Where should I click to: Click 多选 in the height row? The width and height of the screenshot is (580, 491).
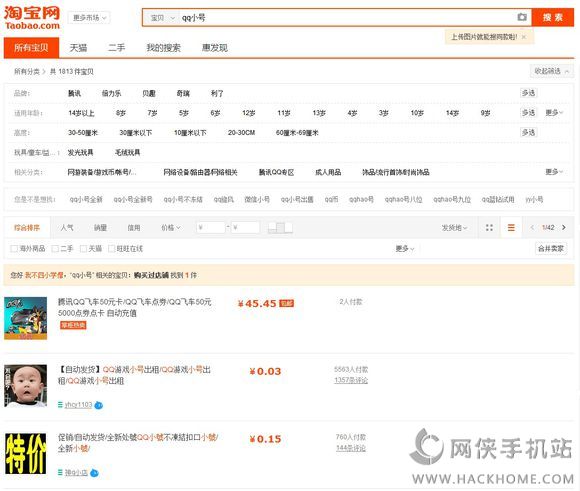(x=528, y=132)
